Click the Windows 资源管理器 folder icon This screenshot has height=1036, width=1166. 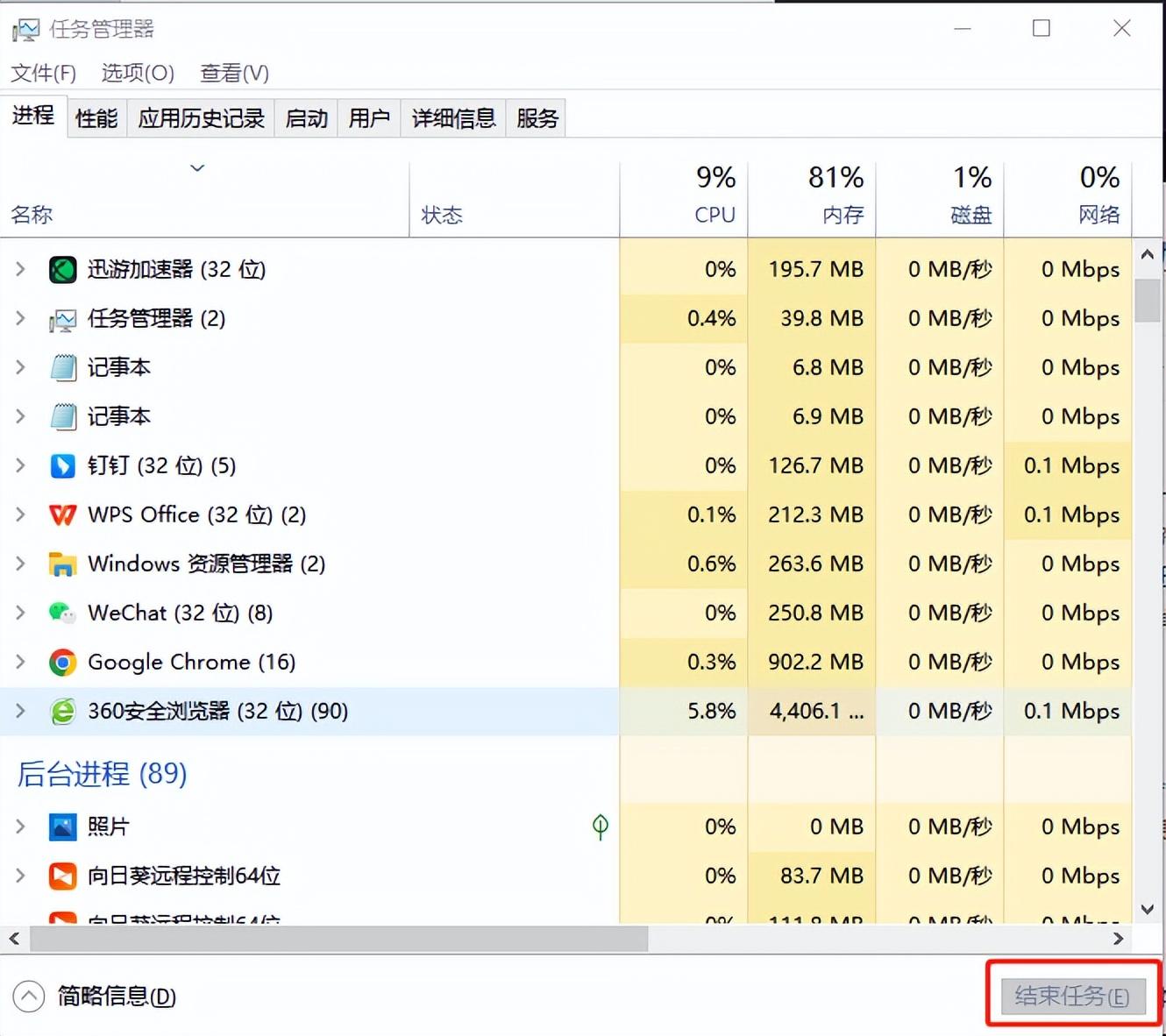(x=62, y=564)
